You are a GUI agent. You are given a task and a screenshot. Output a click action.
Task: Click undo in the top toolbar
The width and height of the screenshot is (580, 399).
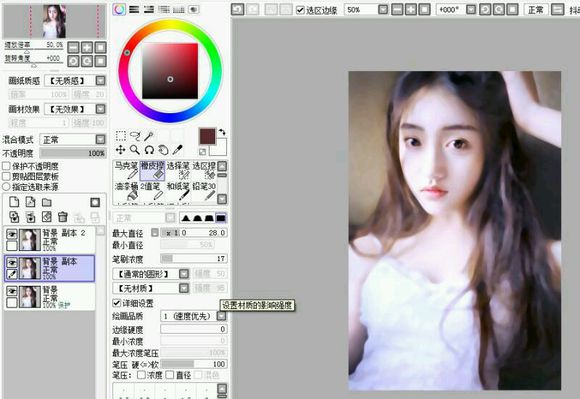pyautogui.click(x=237, y=9)
